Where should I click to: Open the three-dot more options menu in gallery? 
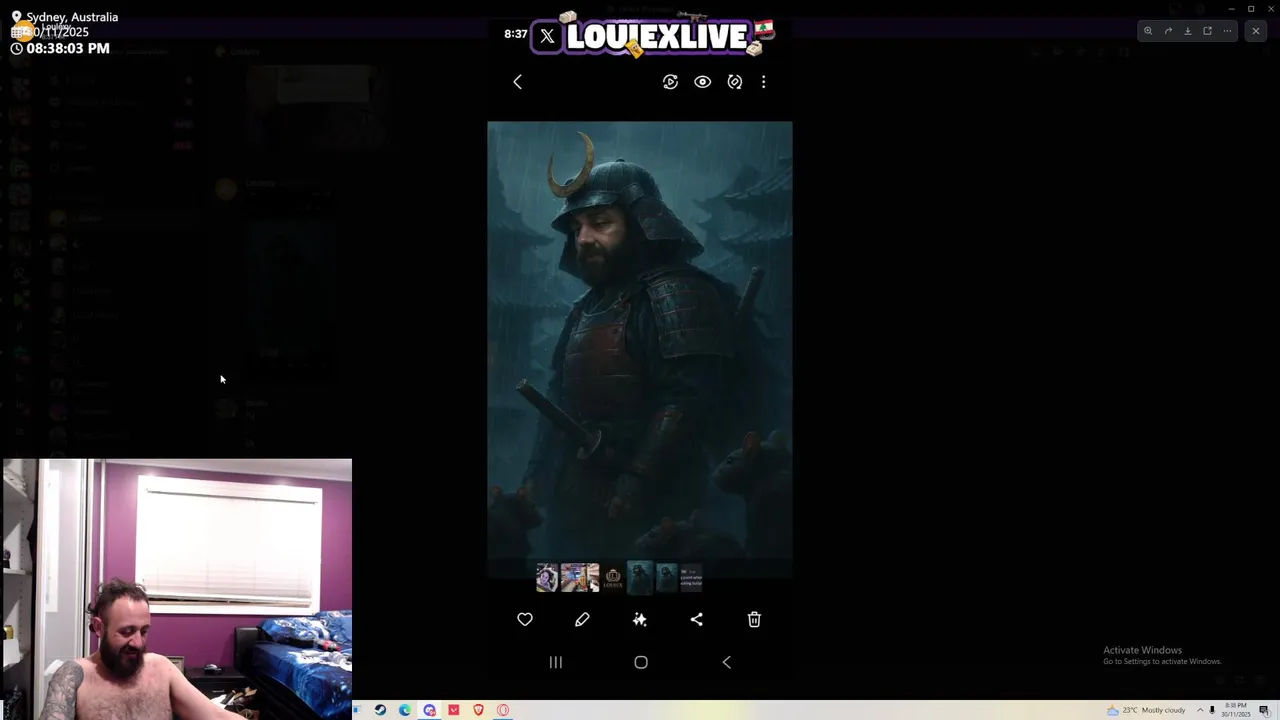click(x=764, y=82)
